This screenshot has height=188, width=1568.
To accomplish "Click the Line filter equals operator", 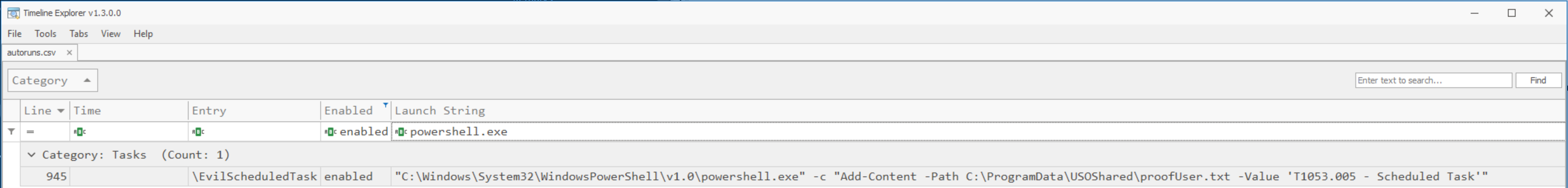I will (x=30, y=131).
